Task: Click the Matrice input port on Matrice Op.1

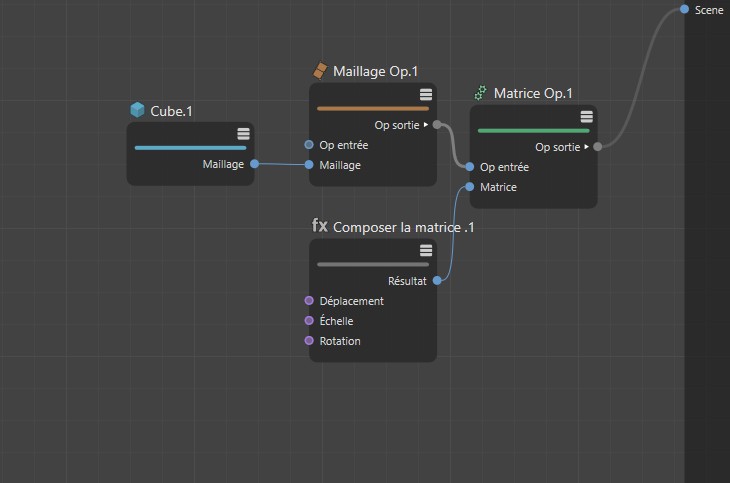Action: tap(470, 187)
